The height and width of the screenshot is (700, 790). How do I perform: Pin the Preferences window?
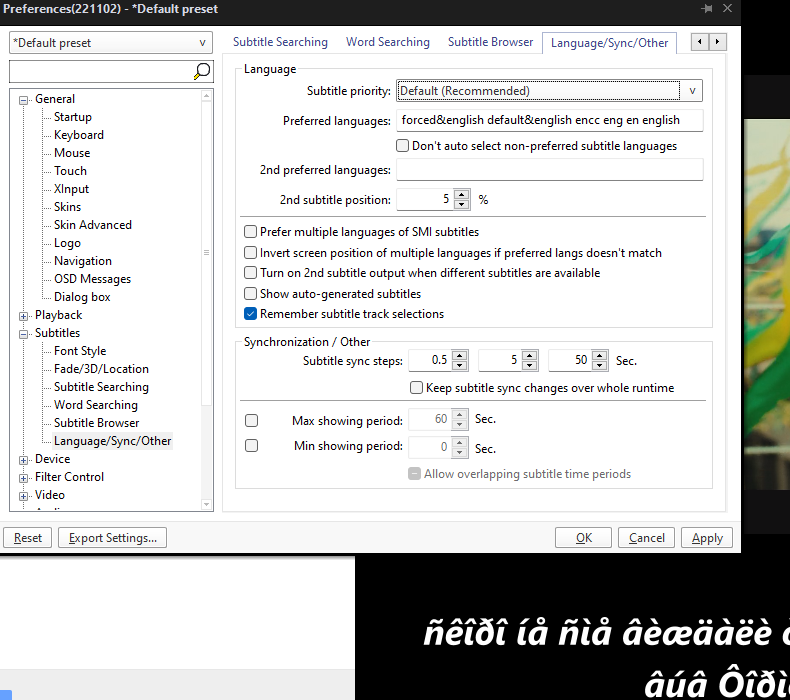(x=707, y=9)
